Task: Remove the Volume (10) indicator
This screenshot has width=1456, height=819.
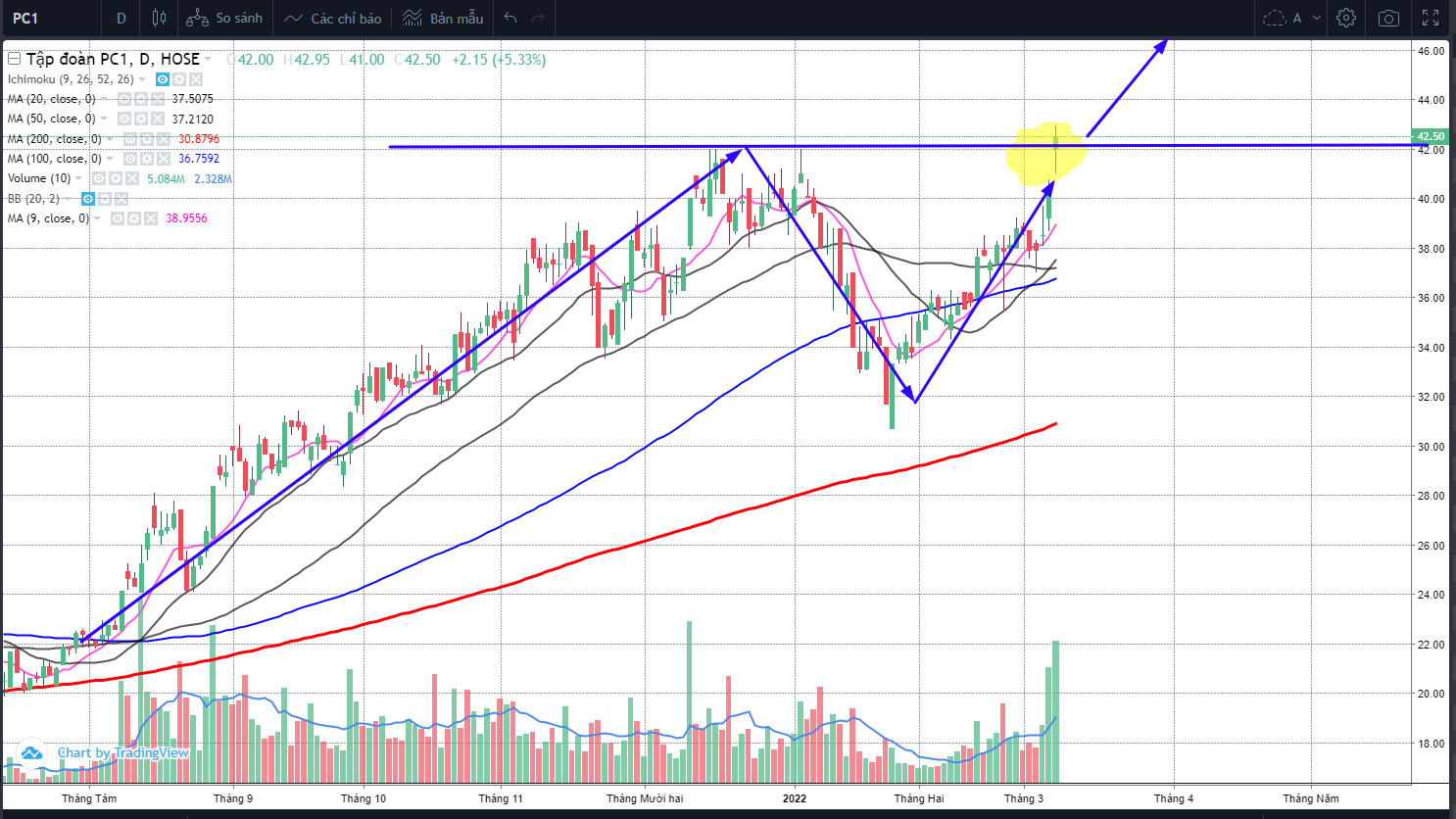Action: click(132, 178)
